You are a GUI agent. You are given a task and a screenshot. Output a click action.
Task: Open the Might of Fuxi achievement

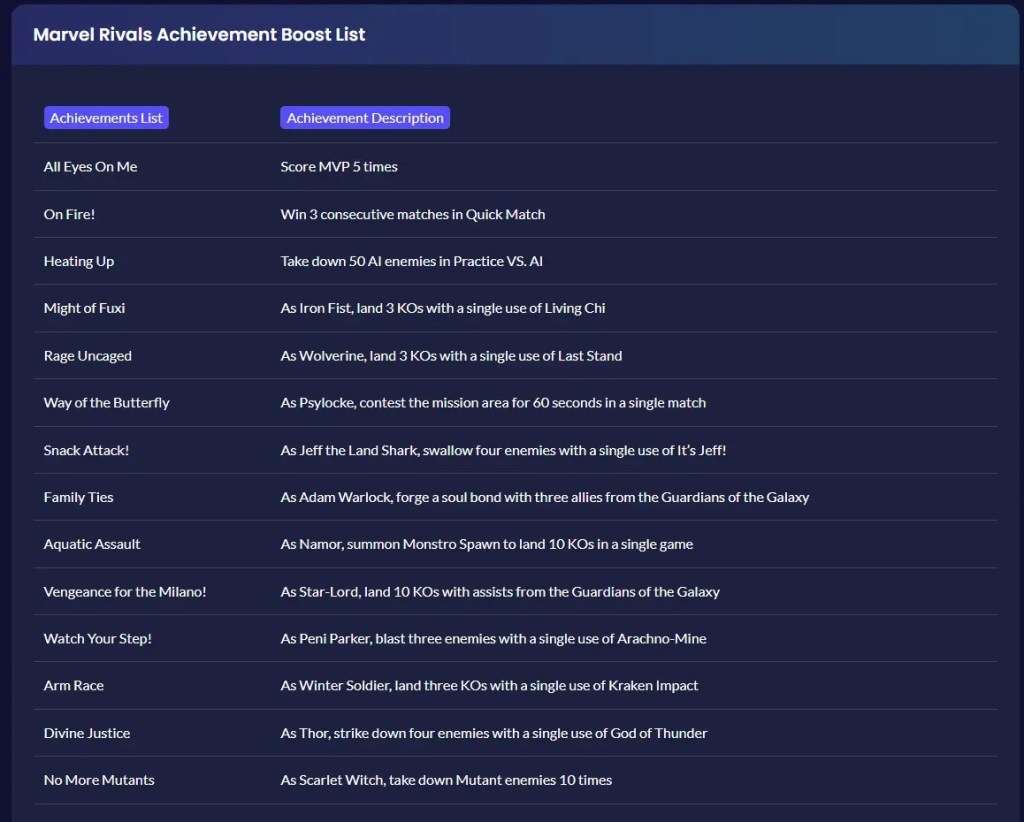(x=84, y=308)
